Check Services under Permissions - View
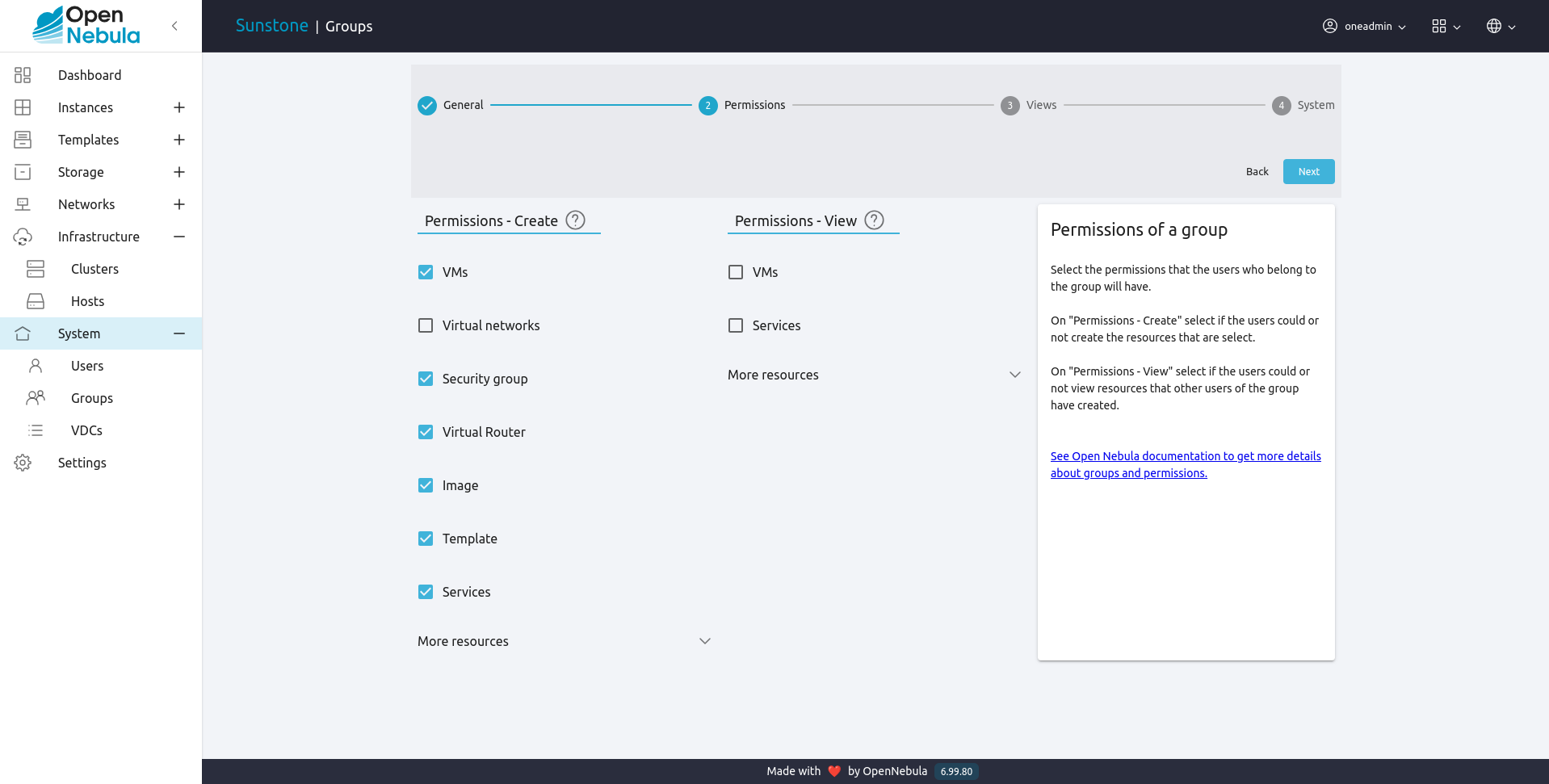This screenshot has height=784, width=1549. pyautogui.click(x=736, y=325)
